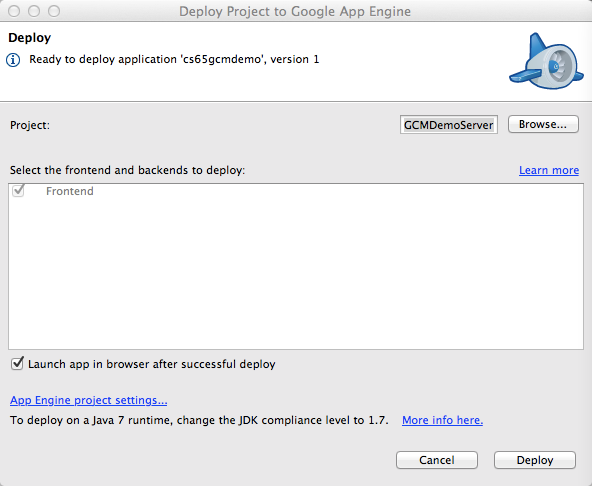Viewport: 592px width, 486px height.
Task: Follow the Learn more link
Action: coord(549,170)
